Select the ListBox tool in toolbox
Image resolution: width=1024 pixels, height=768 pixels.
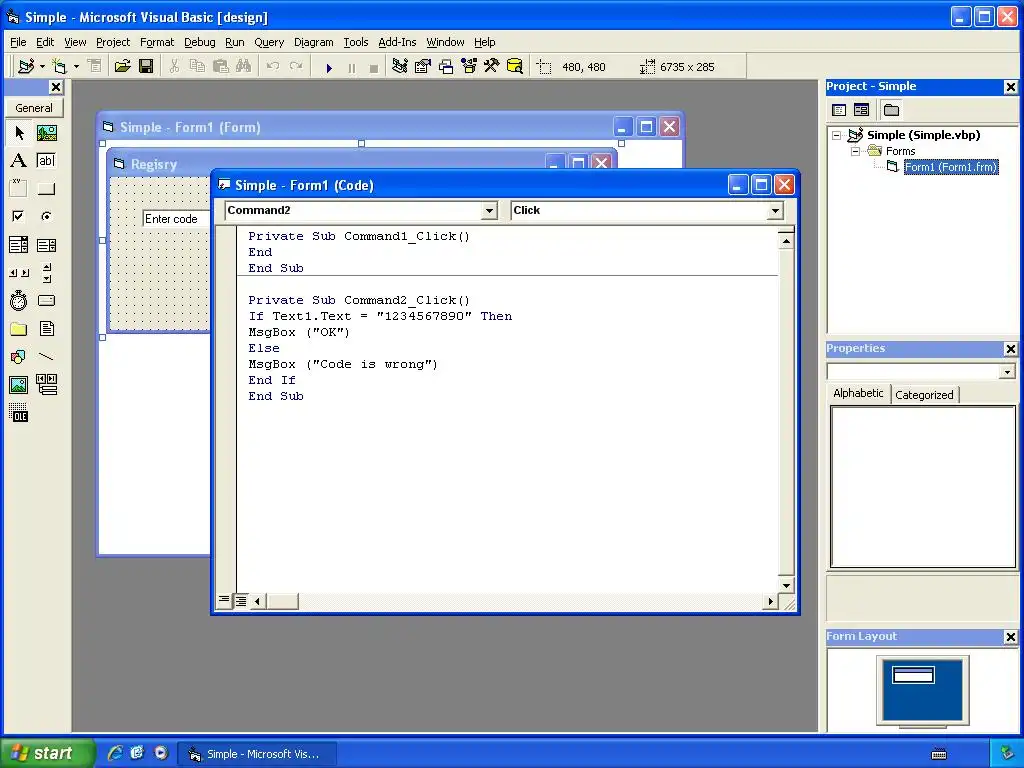coord(46,245)
